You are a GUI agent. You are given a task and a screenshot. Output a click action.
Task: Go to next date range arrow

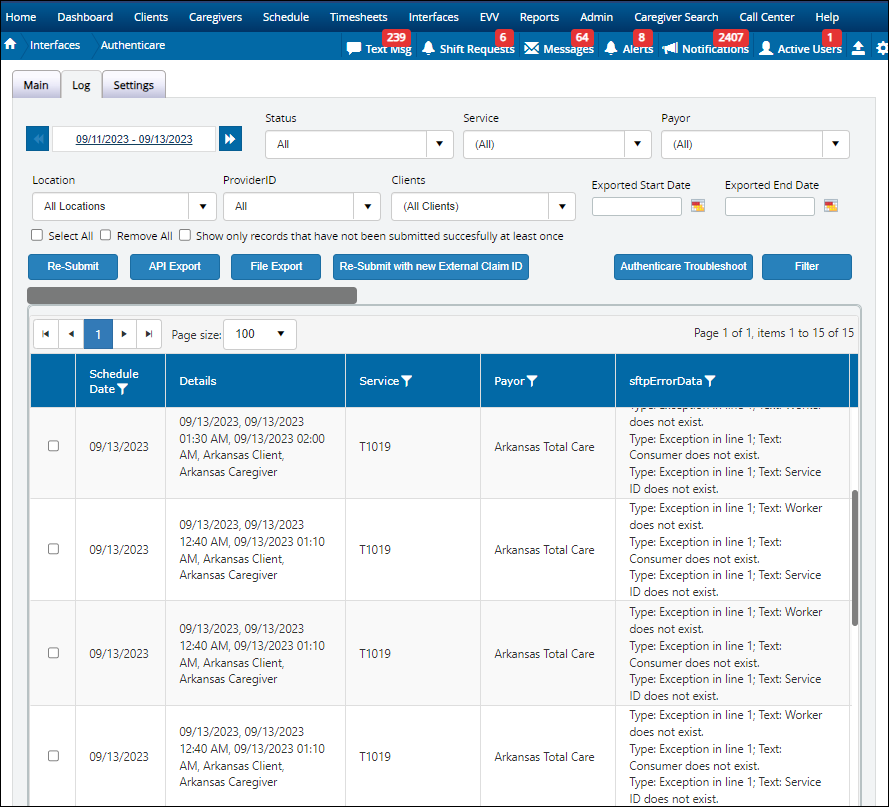[230, 139]
